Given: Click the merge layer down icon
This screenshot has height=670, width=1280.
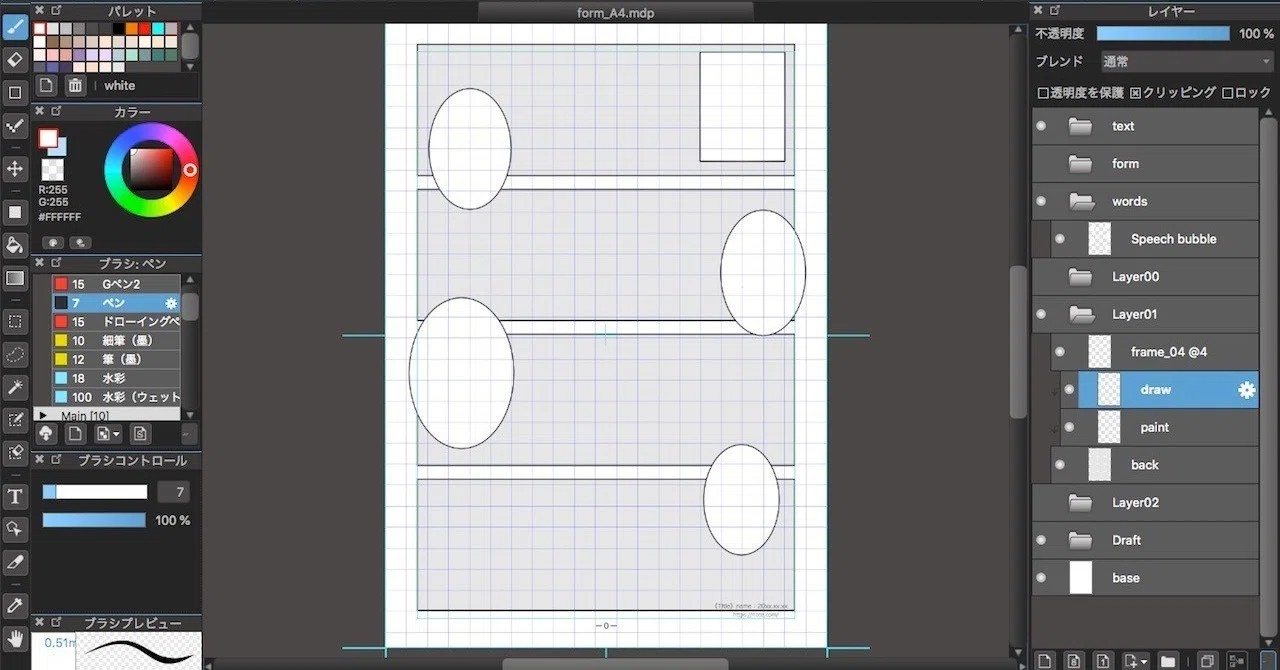Looking at the screenshot, I should (1236, 660).
